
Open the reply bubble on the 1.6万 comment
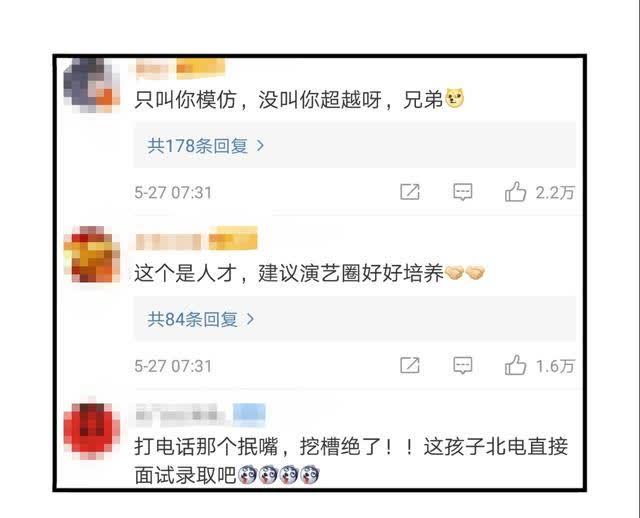click(x=462, y=365)
